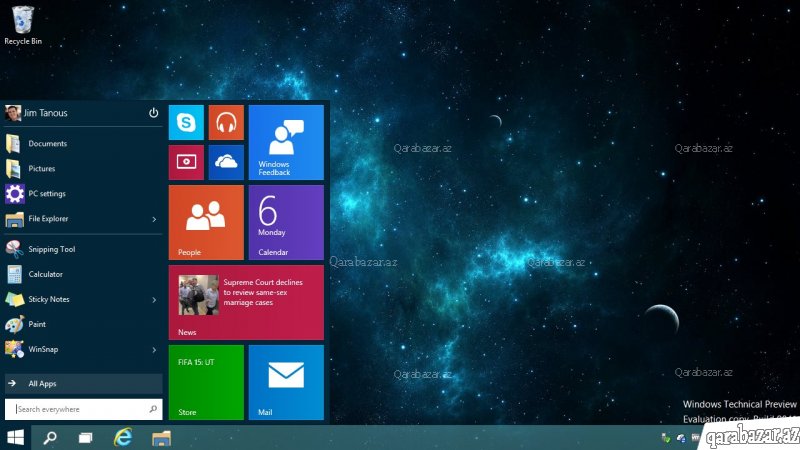
Task: Click the All Apps button
Action: click(x=83, y=384)
